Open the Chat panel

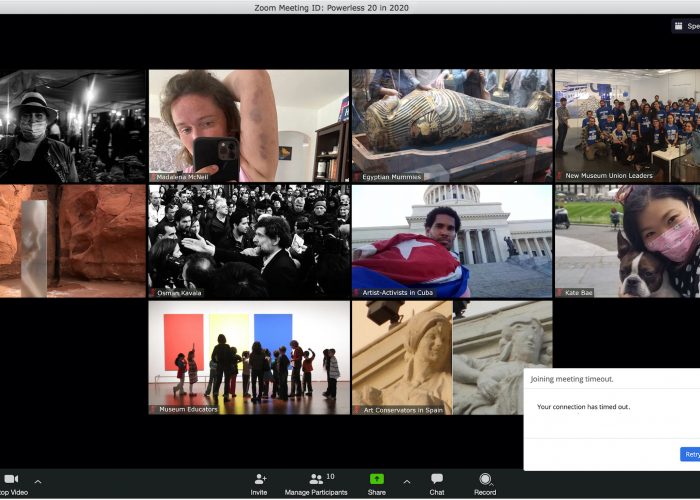tap(437, 479)
